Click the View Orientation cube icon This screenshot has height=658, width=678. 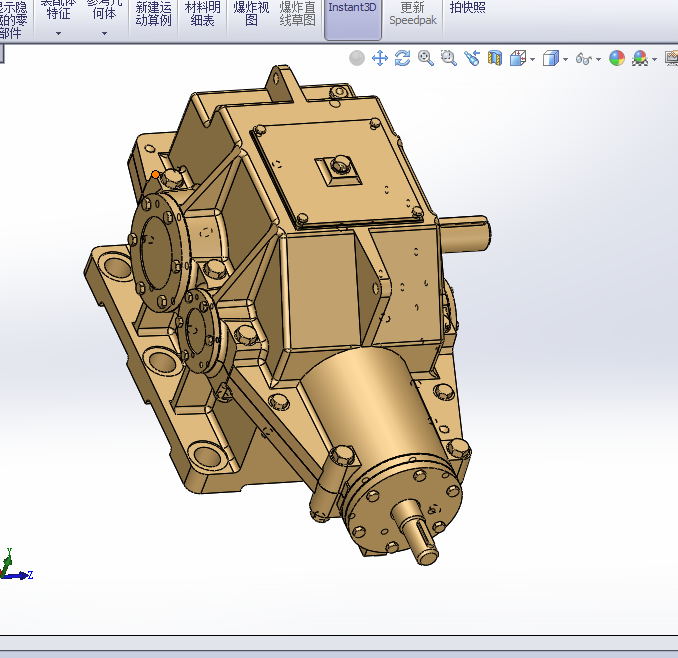click(x=518, y=58)
